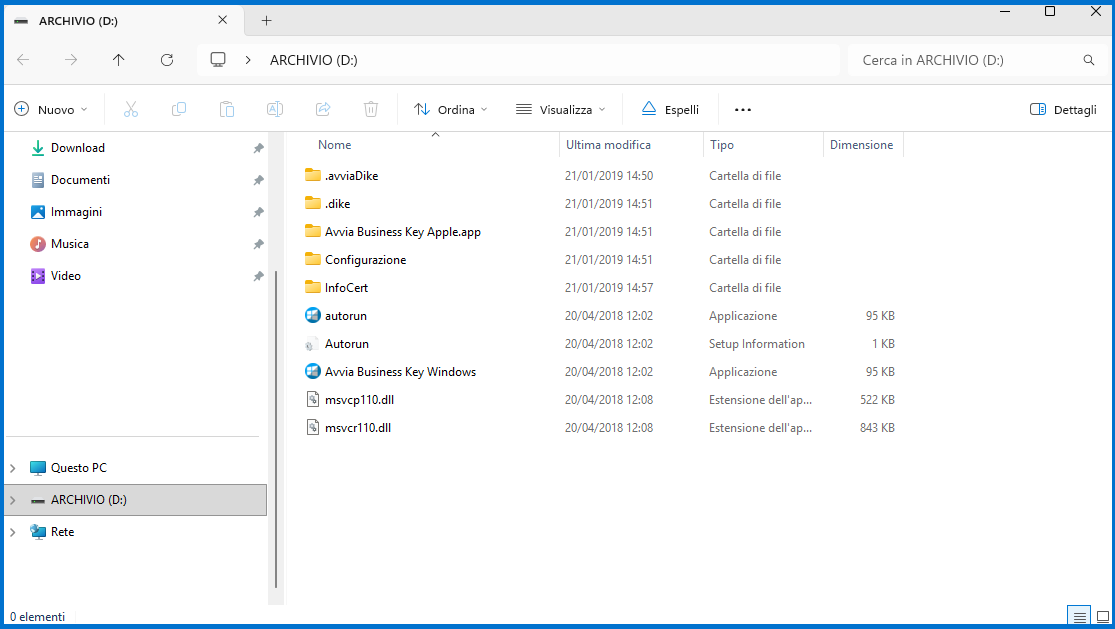The height and width of the screenshot is (629, 1115).
Task: Click the Espelli eject button
Action: [x=670, y=109]
